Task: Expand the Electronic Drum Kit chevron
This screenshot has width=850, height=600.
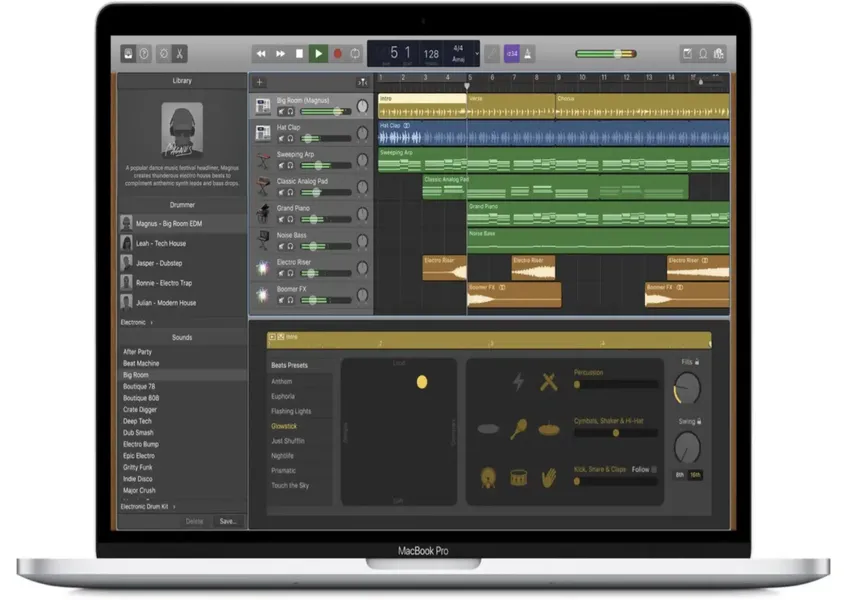Action: point(174,507)
